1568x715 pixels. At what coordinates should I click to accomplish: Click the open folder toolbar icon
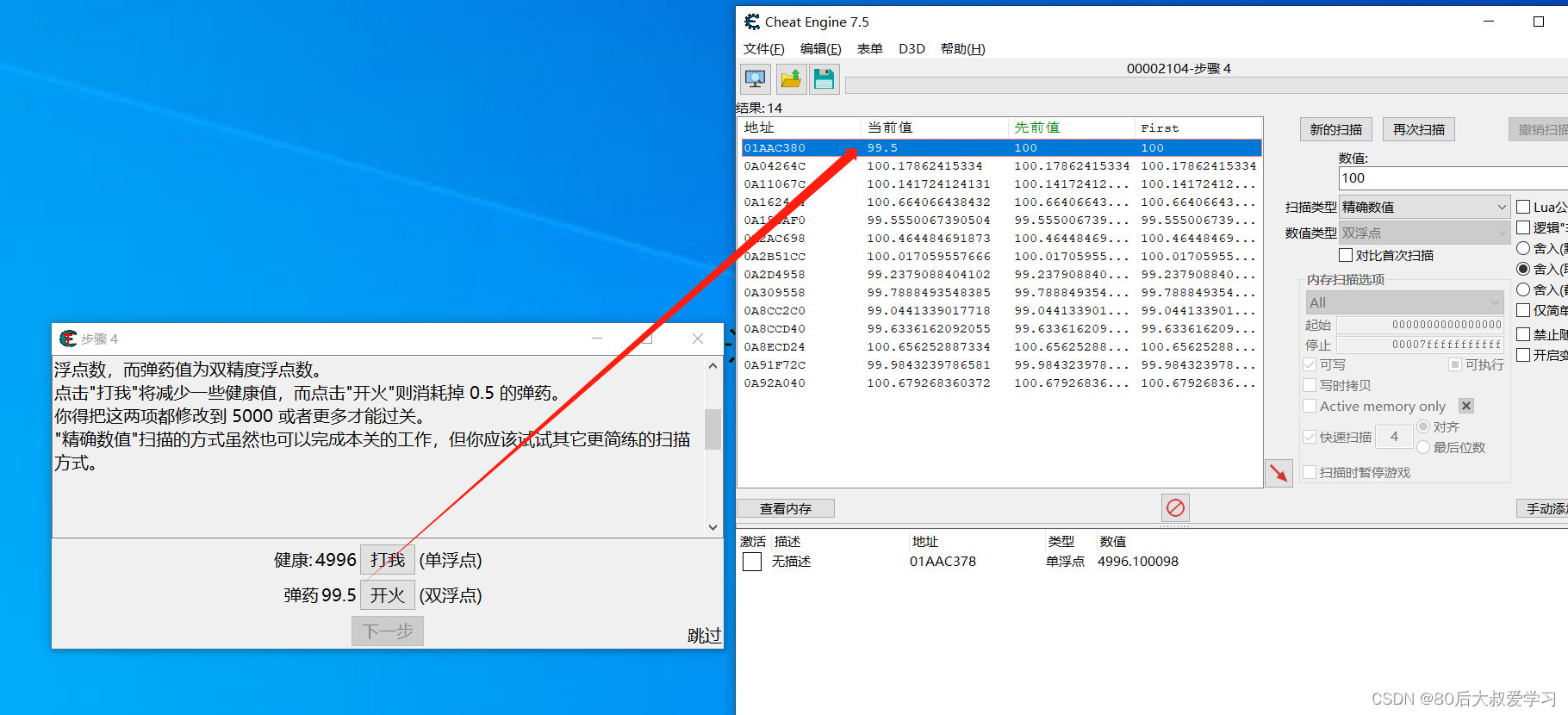tap(790, 80)
